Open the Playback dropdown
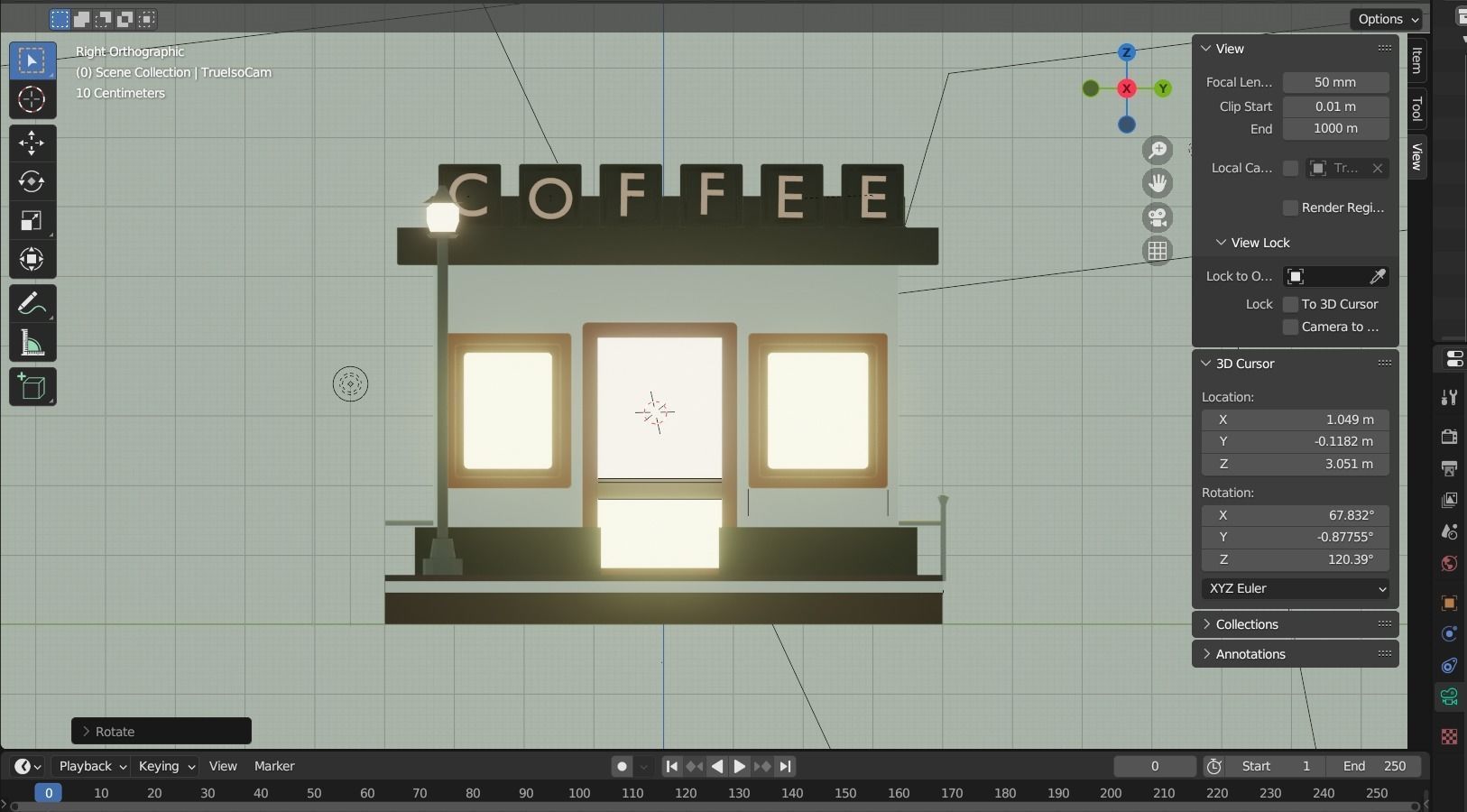This screenshot has width=1467, height=812. coord(92,766)
